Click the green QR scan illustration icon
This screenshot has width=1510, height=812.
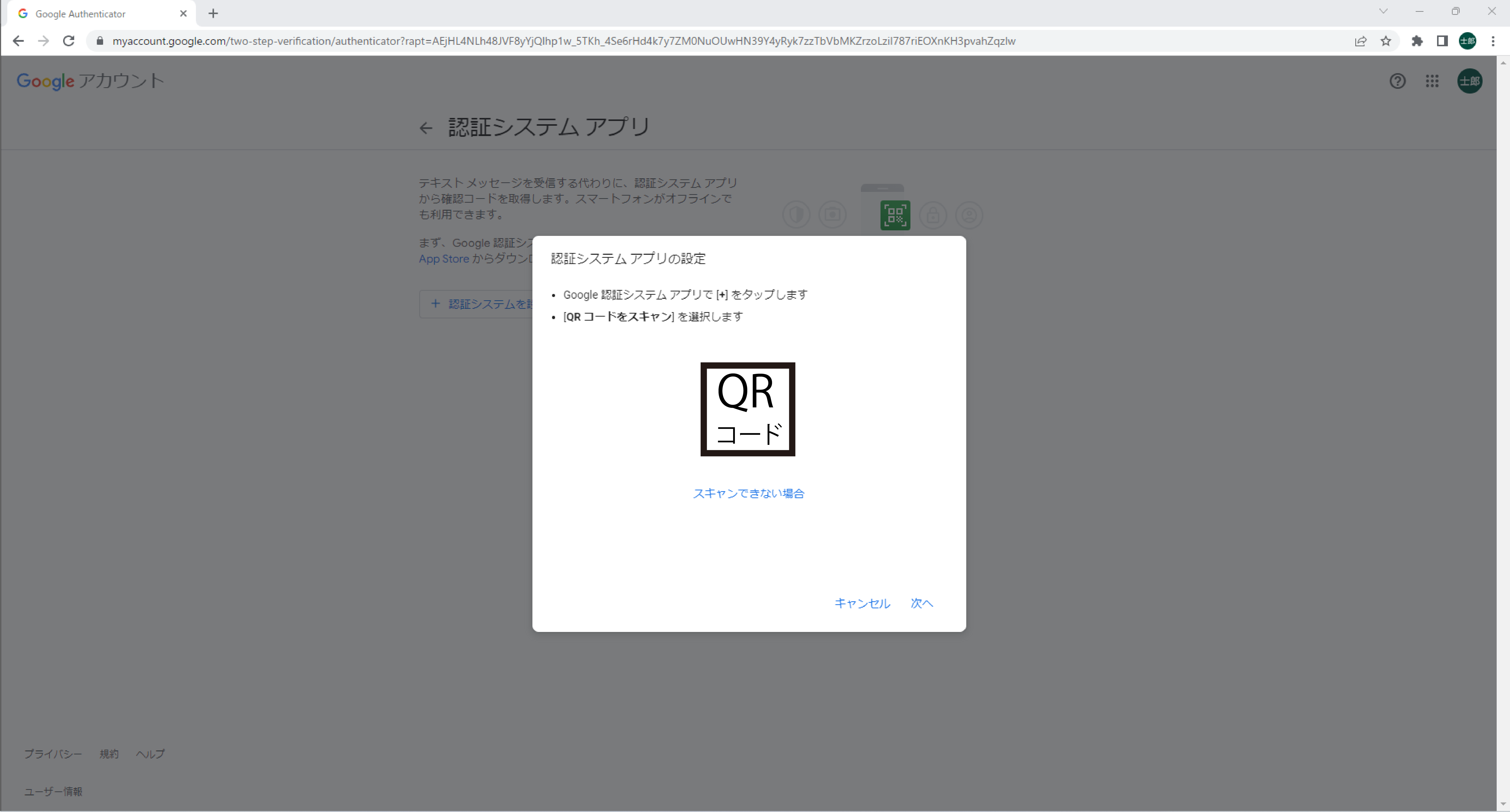pyautogui.click(x=895, y=215)
